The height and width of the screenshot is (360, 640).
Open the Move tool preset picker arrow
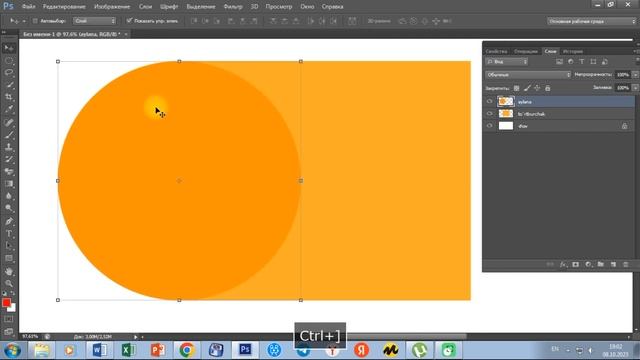tap(24, 21)
